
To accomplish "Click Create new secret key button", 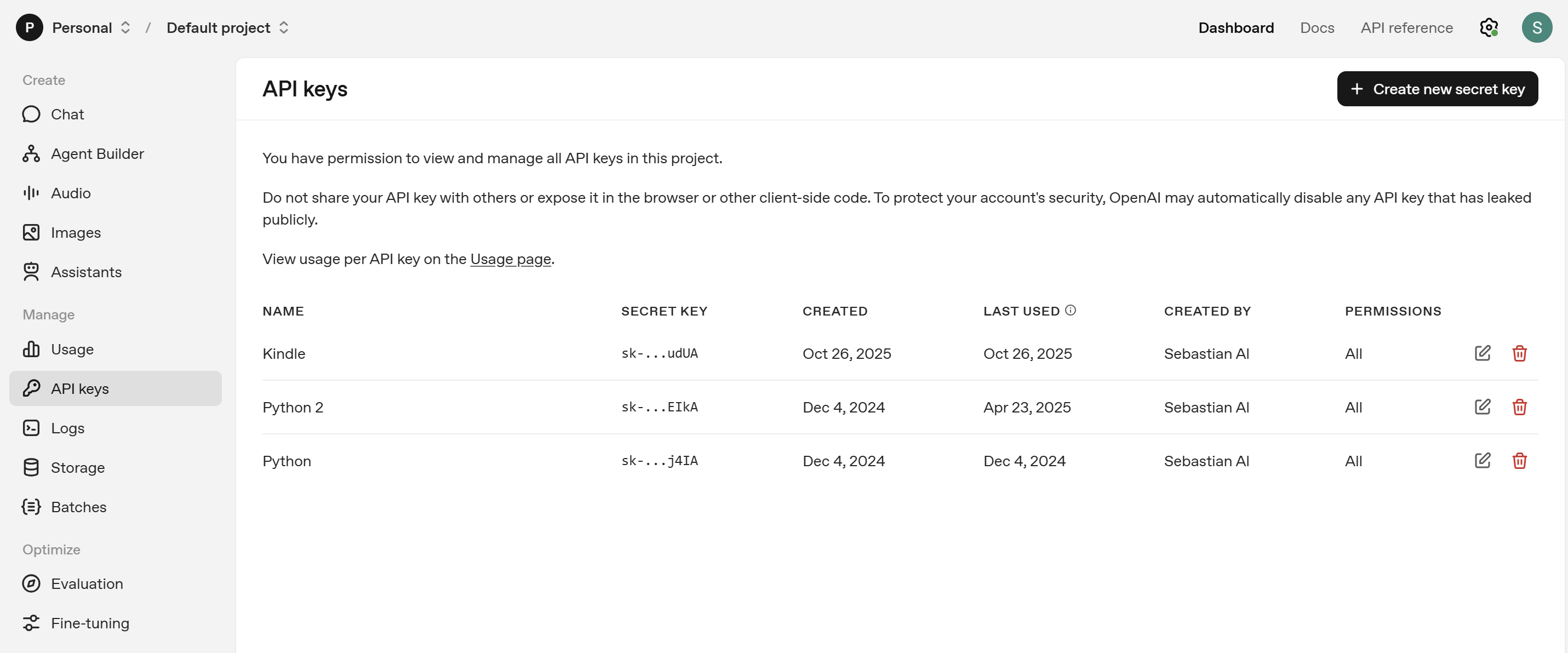I will point(1437,89).
